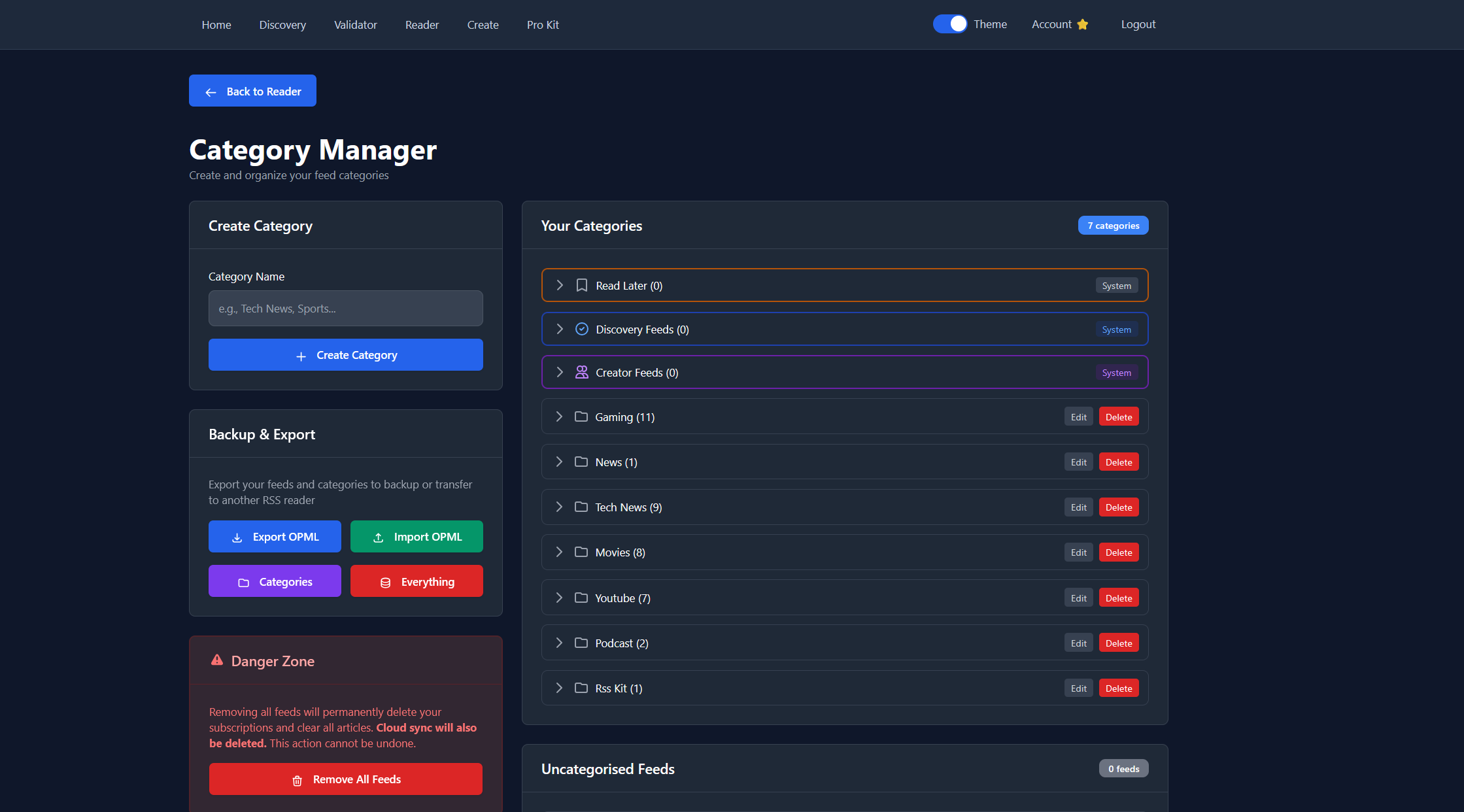Click the trash icon on Remove All Feeds
This screenshot has height=812, width=1464.
pos(298,779)
